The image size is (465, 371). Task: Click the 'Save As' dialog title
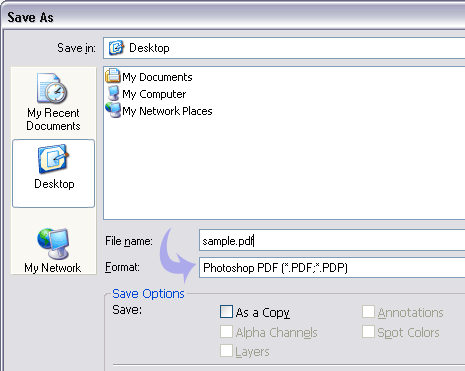click(30, 17)
